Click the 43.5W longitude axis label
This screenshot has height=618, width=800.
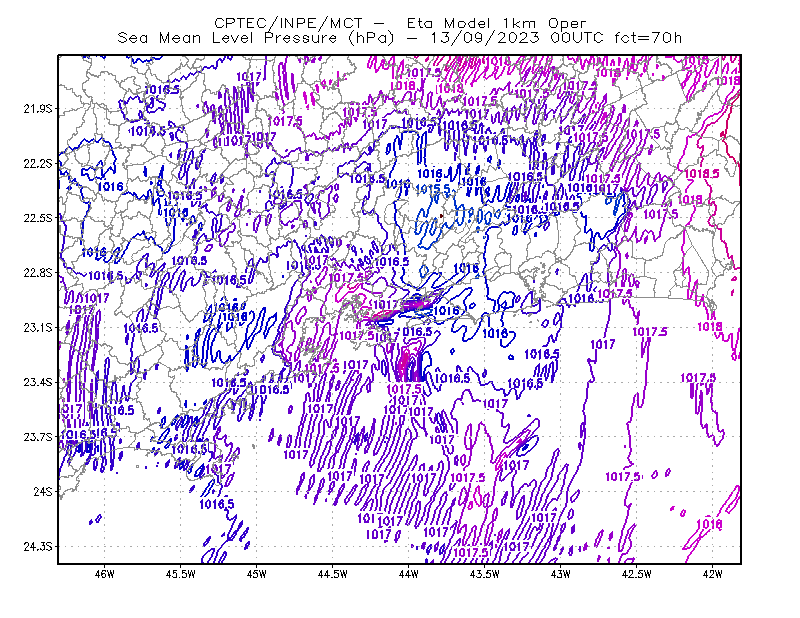(485, 574)
